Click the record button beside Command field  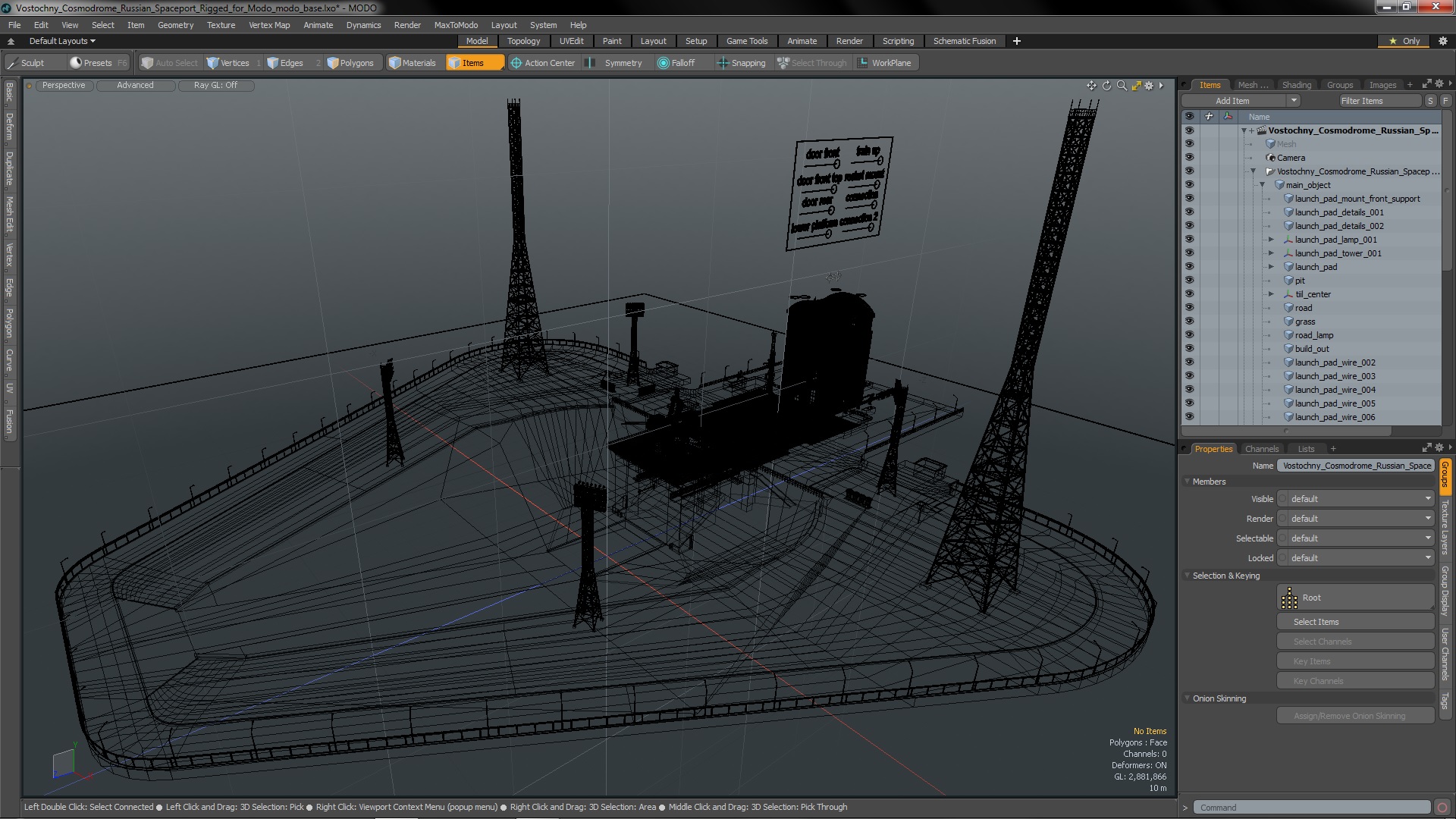[x=1442, y=808]
